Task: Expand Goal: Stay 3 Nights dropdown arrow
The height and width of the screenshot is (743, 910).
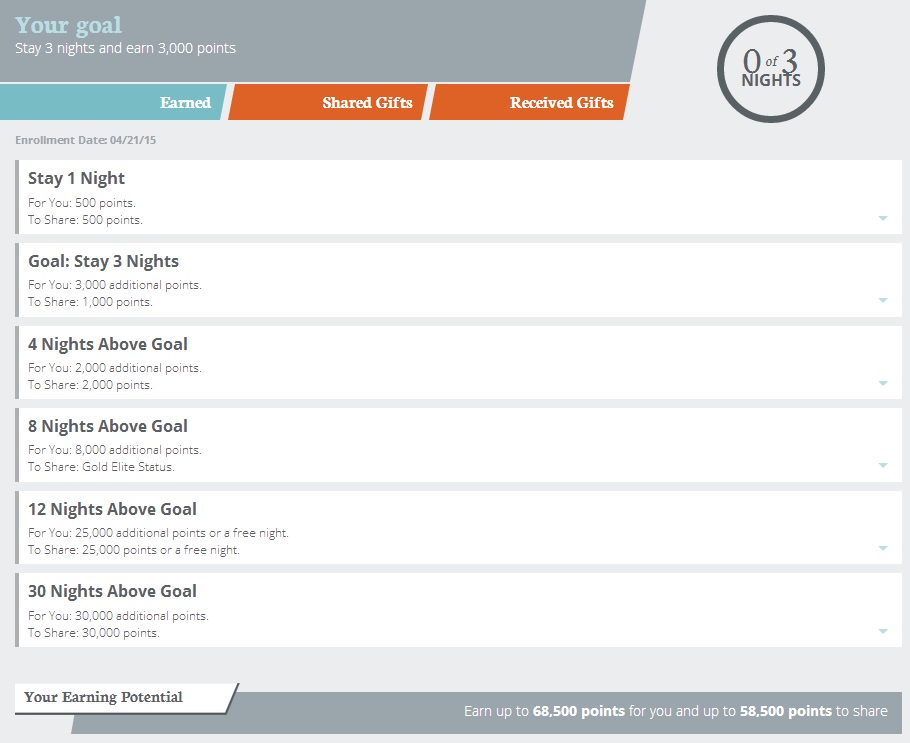Action: [x=883, y=300]
